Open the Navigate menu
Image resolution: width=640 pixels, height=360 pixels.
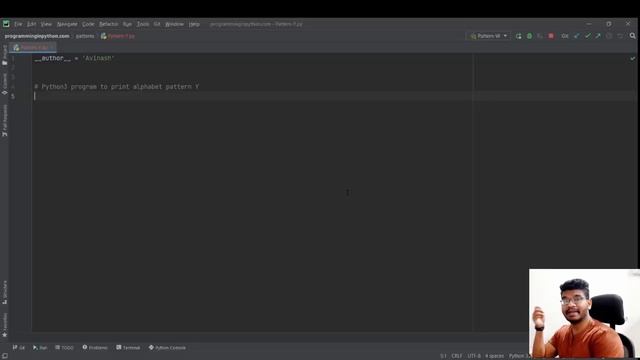tap(67, 24)
